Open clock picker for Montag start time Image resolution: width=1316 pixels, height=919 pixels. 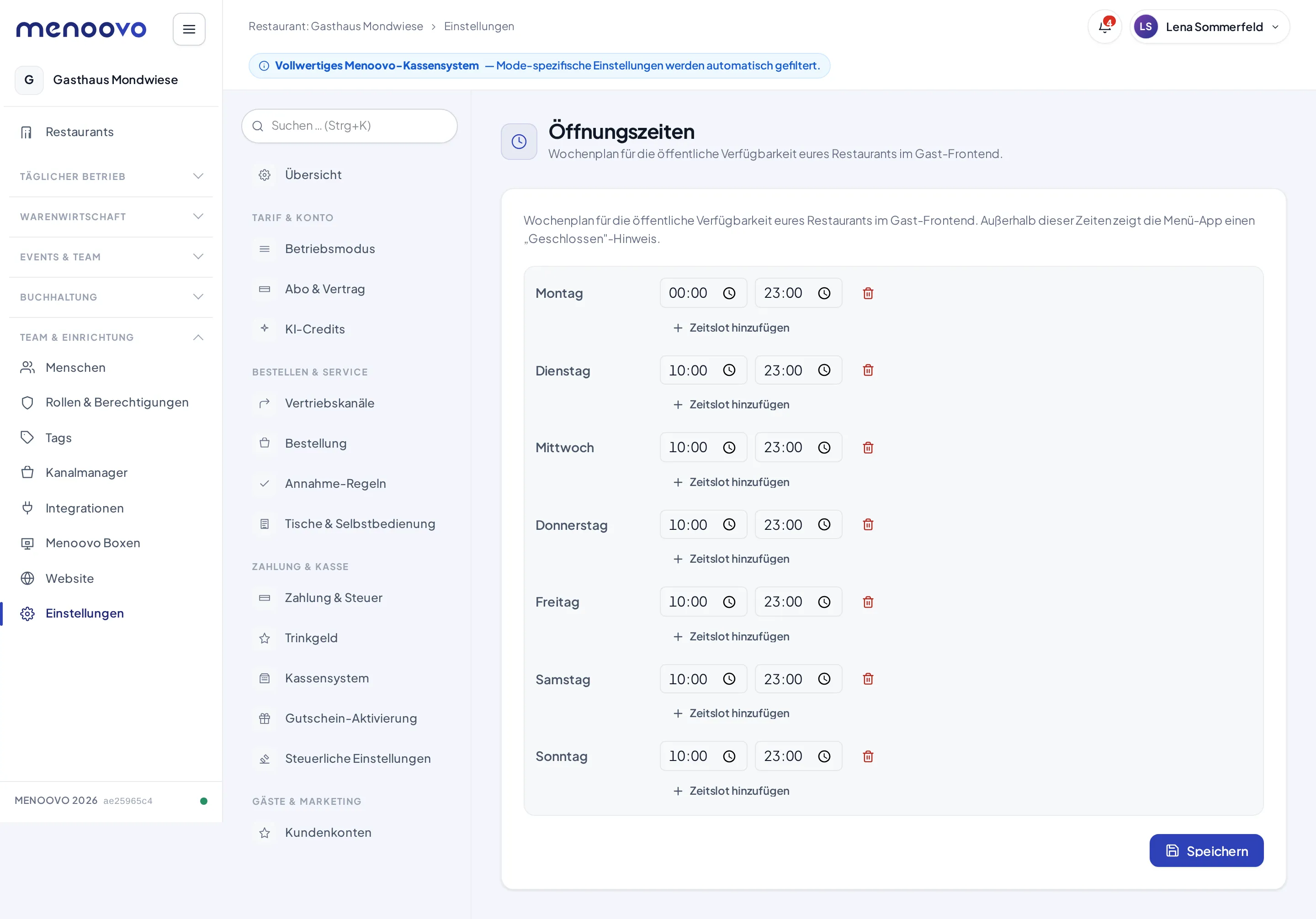click(729, 293)
